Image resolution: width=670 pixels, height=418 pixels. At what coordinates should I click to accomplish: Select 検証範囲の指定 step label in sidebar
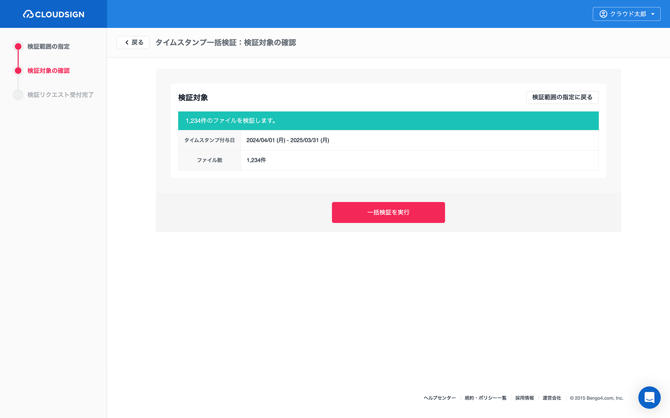[48, 47]
